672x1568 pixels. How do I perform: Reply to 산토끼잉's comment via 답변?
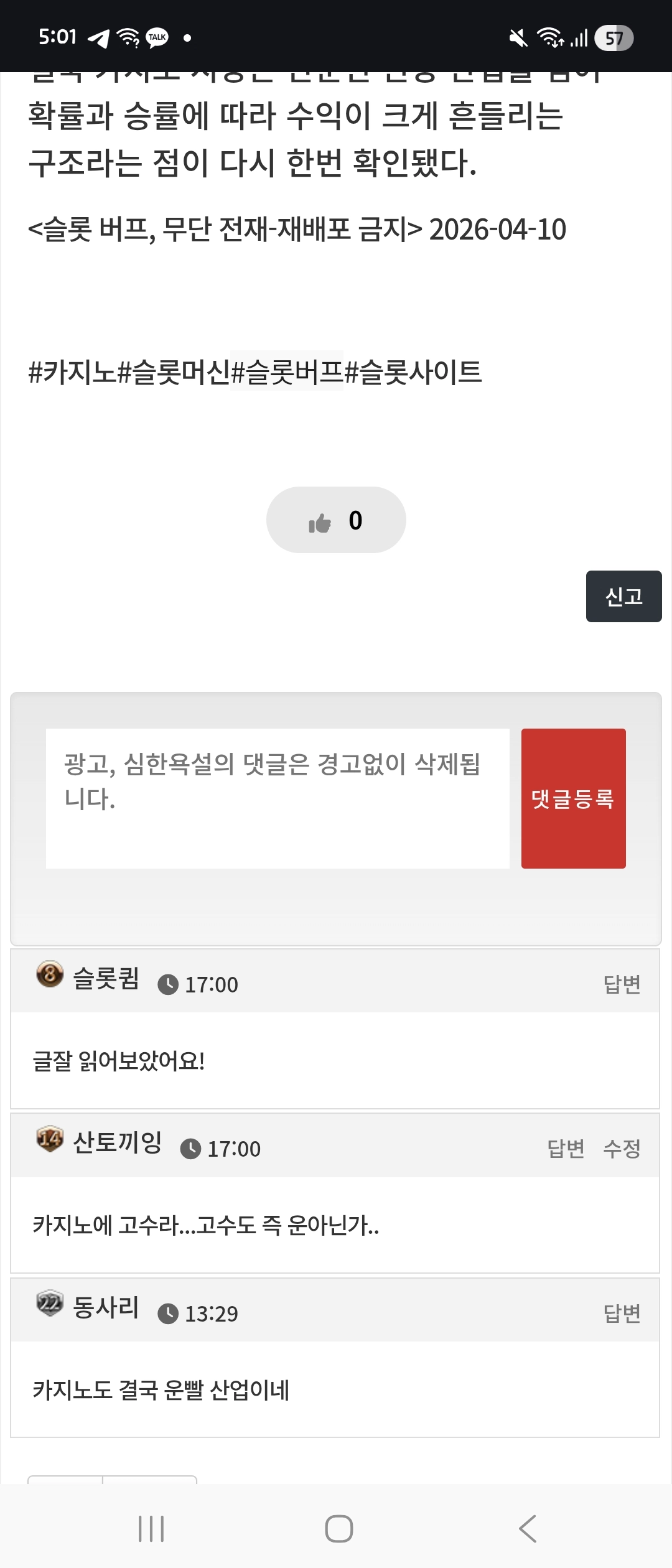[566, 1149]
